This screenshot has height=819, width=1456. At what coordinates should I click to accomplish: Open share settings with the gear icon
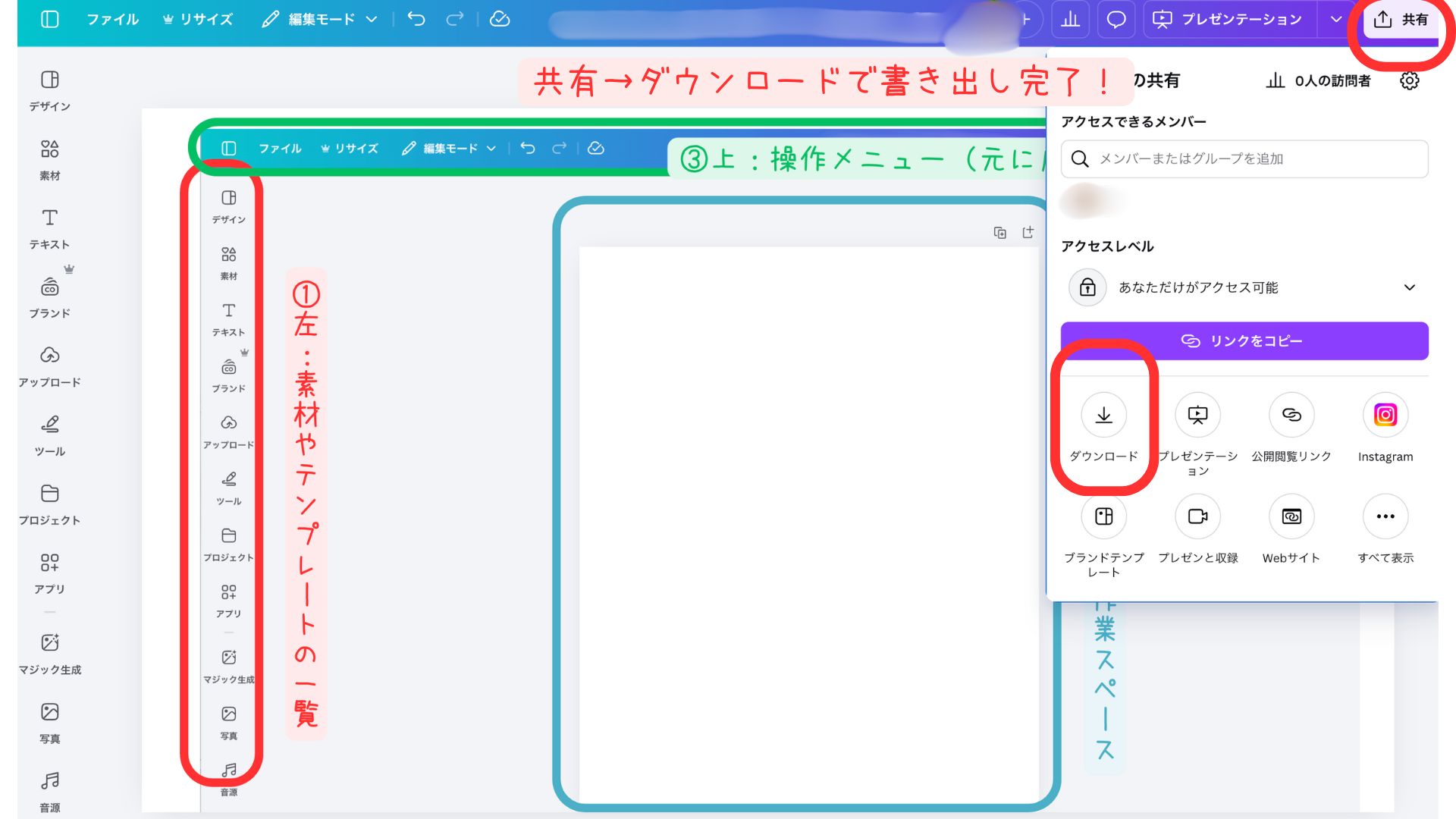(1409, 80)
